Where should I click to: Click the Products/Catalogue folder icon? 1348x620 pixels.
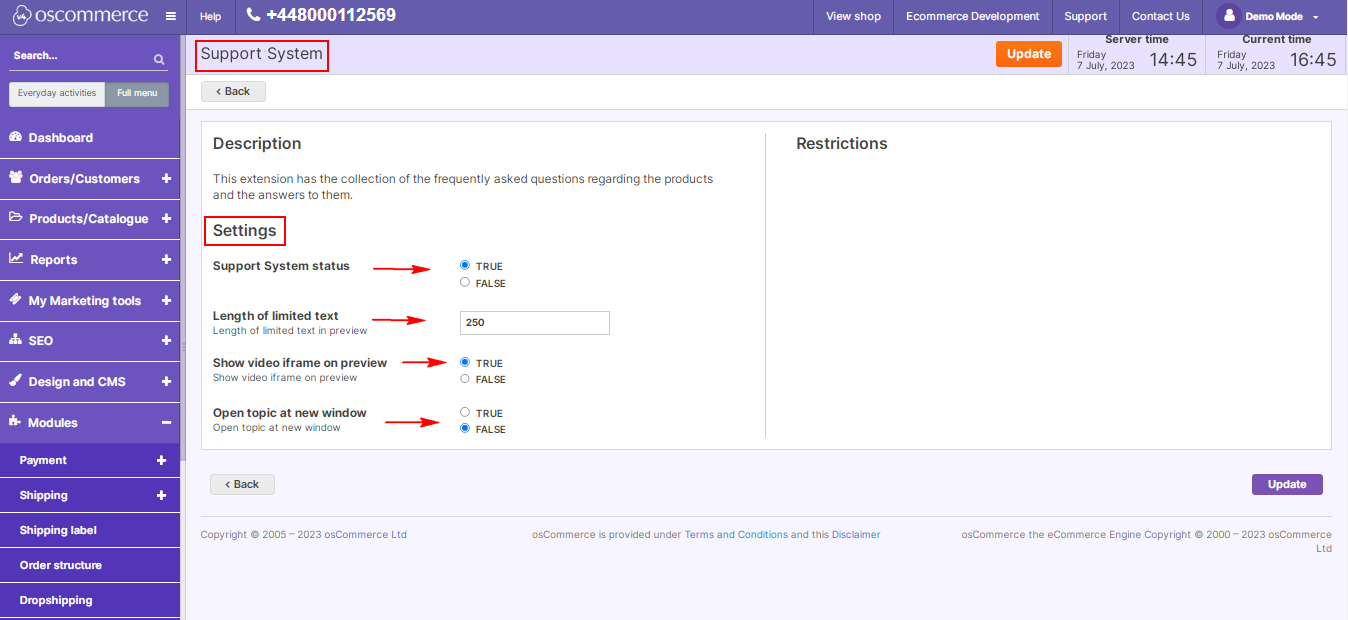(x=16, y=218)
